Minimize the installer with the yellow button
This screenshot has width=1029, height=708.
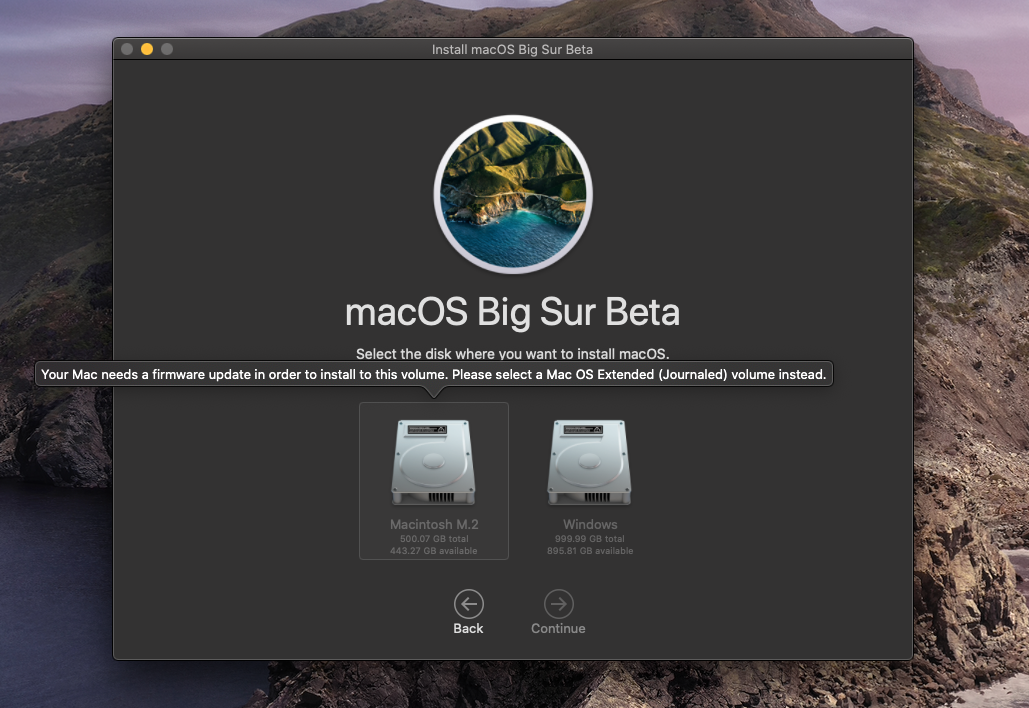tap(147, 49)
